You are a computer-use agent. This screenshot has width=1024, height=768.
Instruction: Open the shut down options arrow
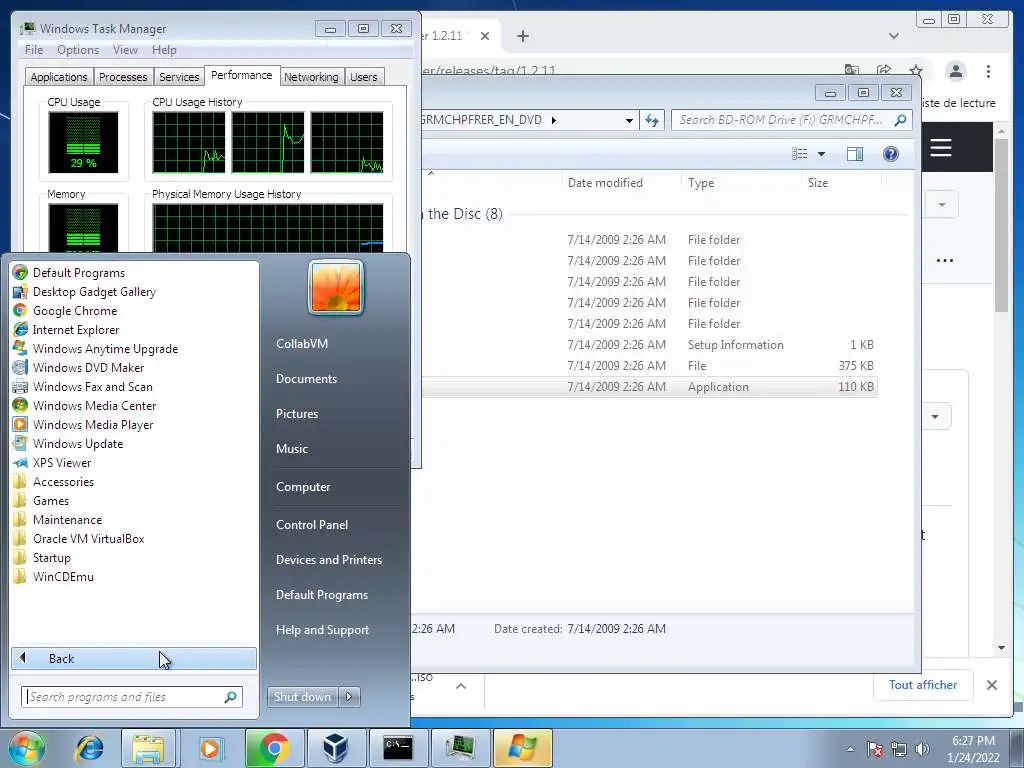[x=349, y=697]
